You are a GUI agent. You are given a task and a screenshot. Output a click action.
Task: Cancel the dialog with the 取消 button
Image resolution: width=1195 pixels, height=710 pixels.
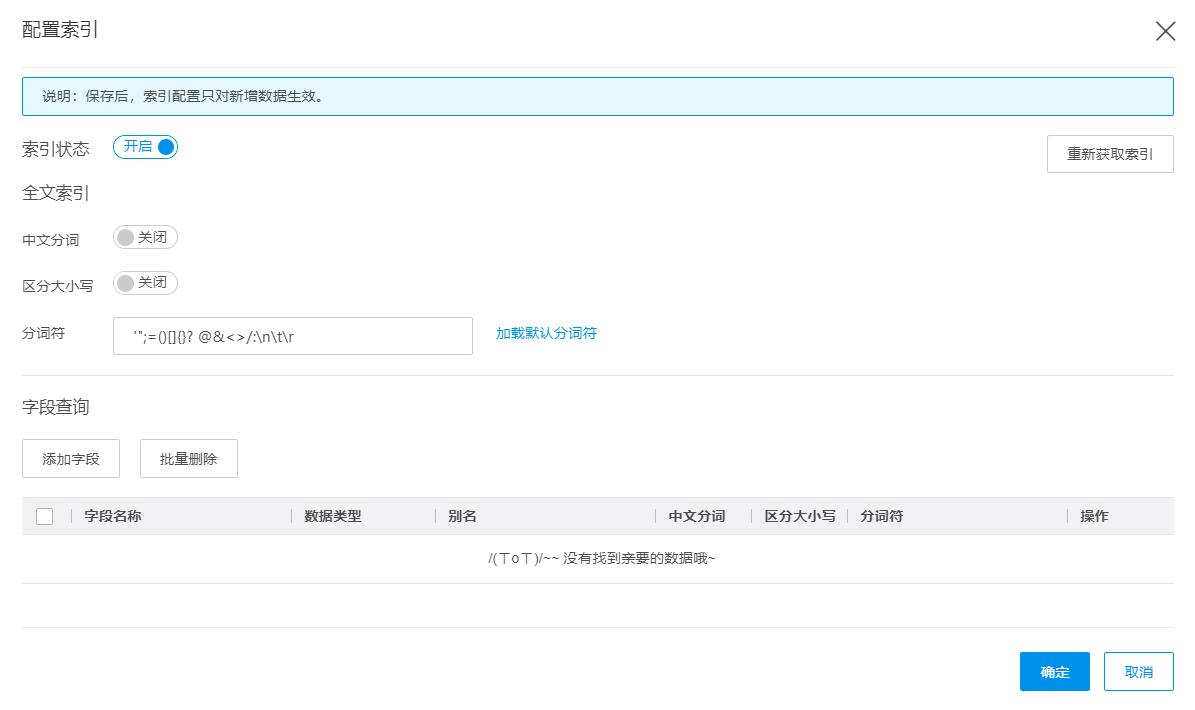1138,672
